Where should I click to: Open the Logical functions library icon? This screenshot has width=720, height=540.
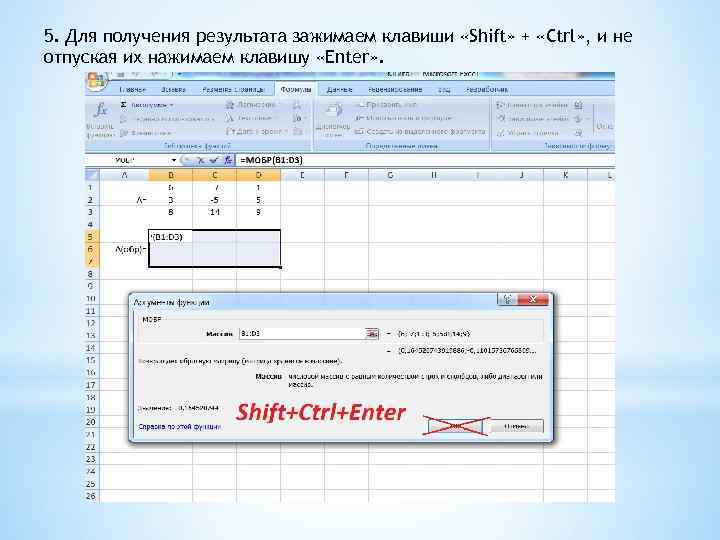coord(230,105)
